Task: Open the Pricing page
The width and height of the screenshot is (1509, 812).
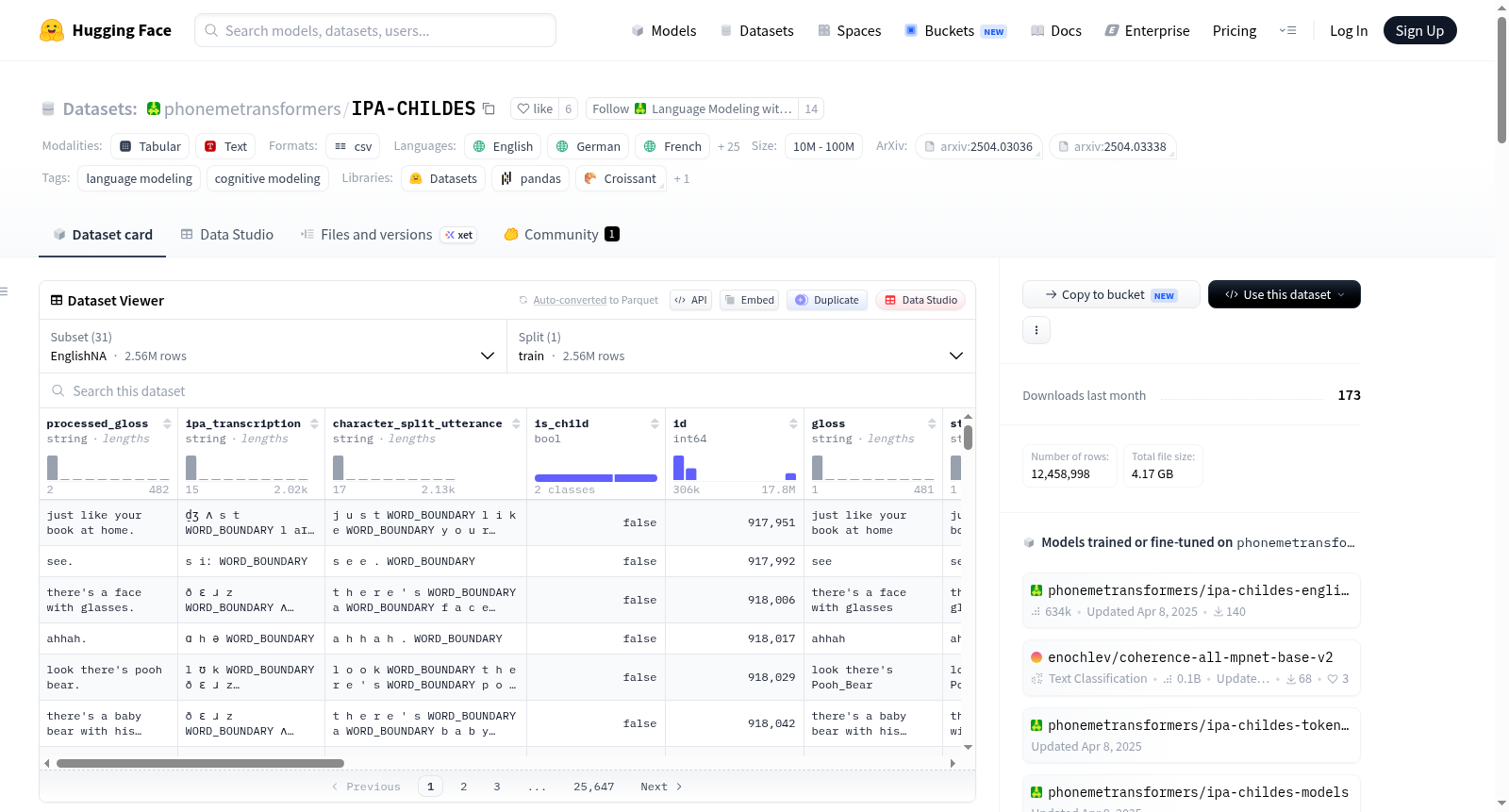Action: (x=1235, y=30)
